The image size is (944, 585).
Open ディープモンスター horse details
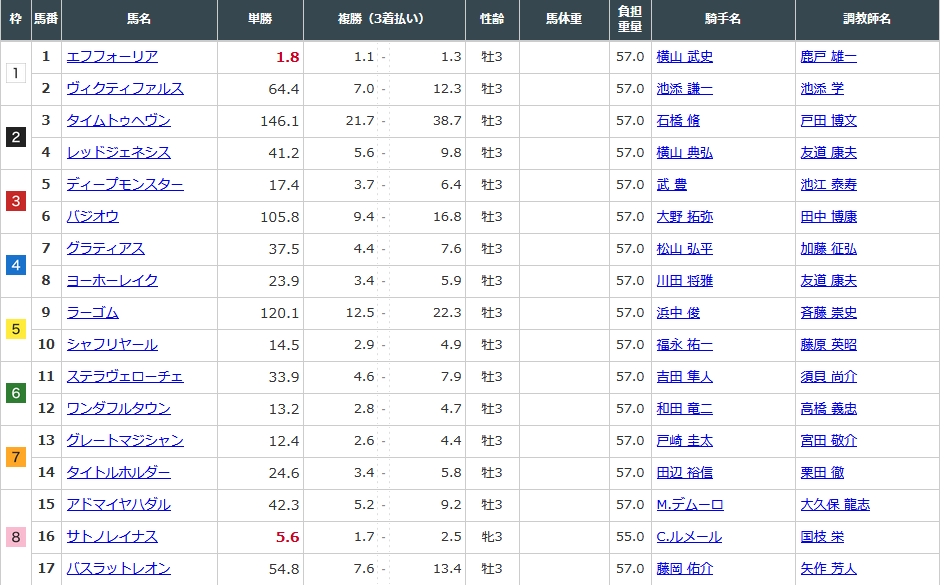coord(125,185)
